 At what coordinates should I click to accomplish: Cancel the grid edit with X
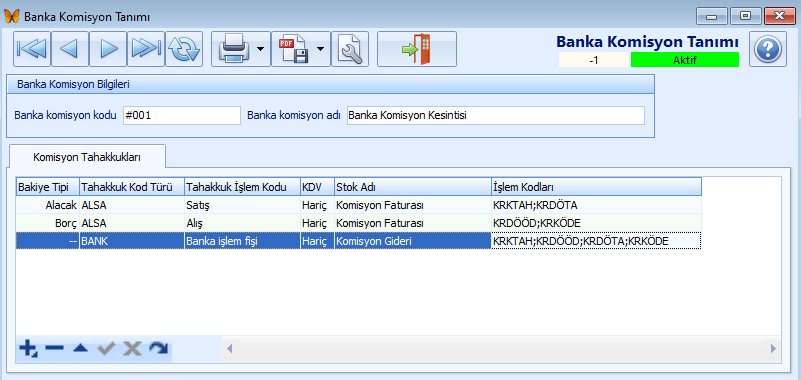132,348
